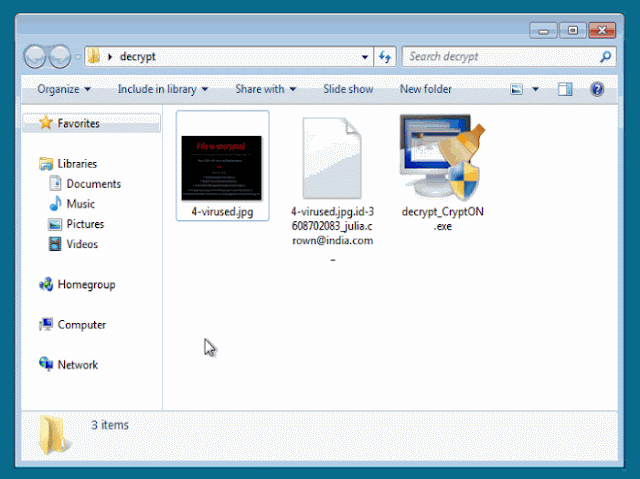
Task: Click the Music note icon
Action: (55, 203)
